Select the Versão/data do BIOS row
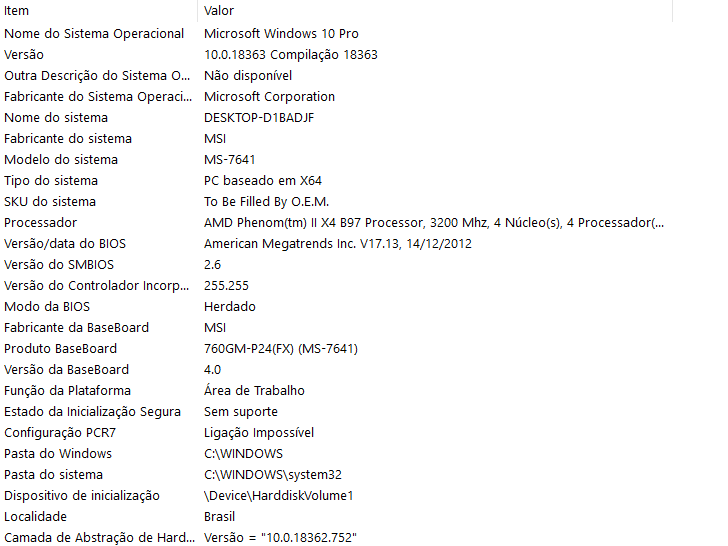 tap(336, 243)
